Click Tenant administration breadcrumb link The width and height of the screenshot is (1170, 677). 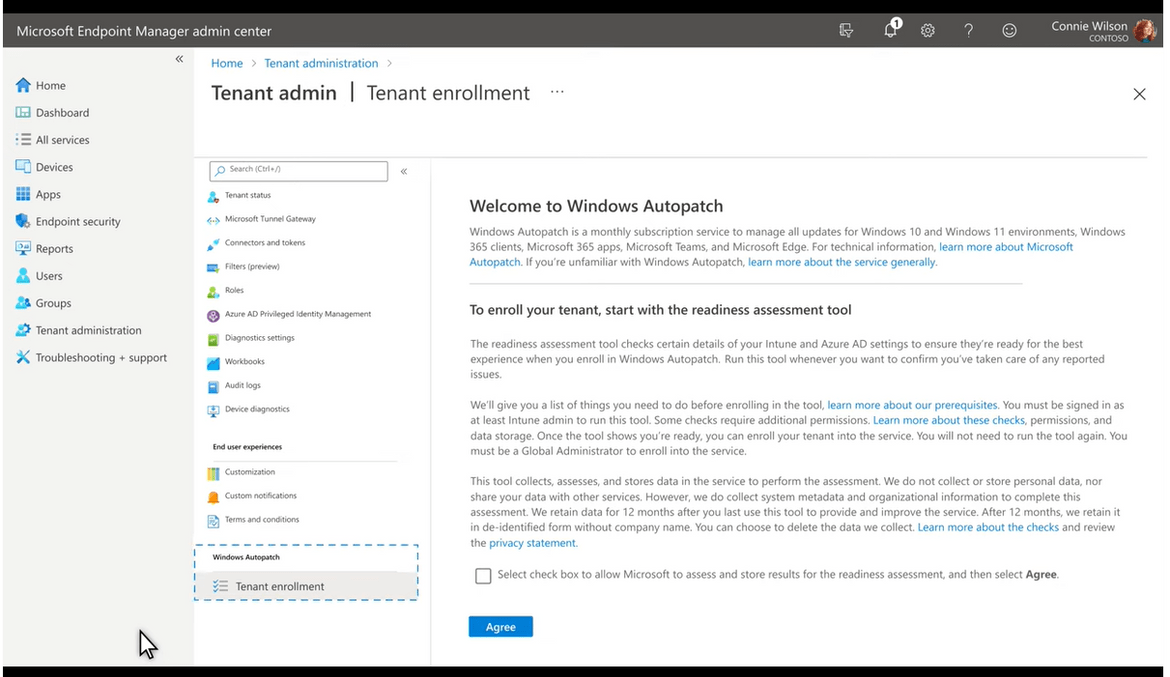(x=321, y=63)
